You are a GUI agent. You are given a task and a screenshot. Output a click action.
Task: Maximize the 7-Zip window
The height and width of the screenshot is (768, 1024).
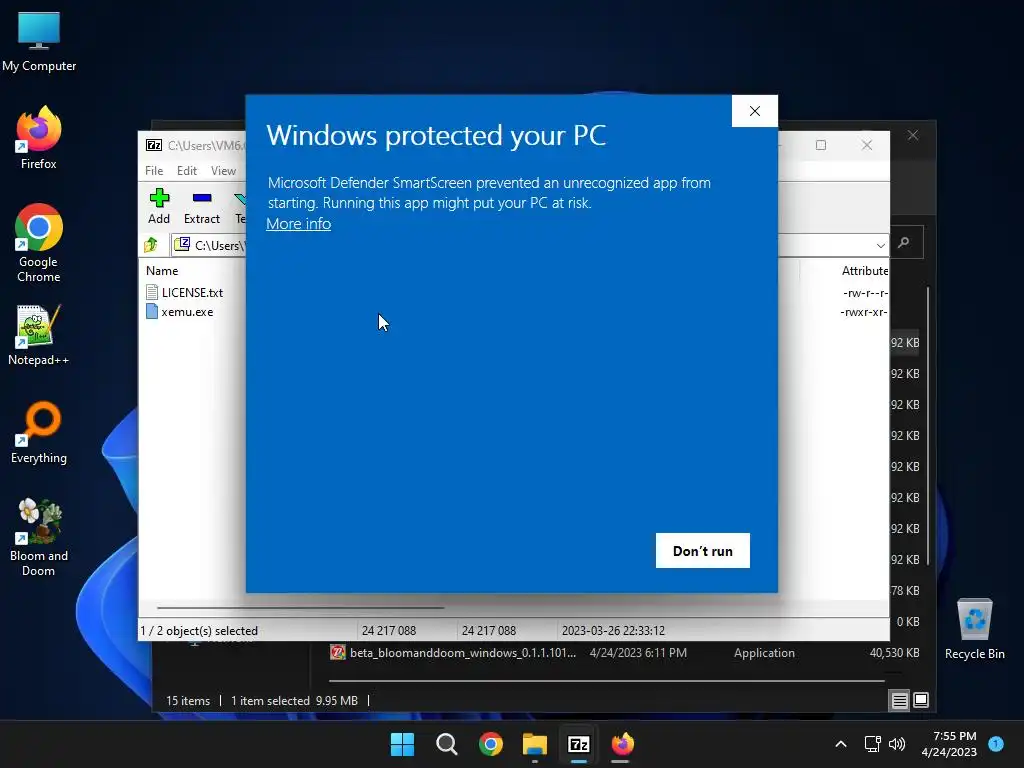[821, 145]
